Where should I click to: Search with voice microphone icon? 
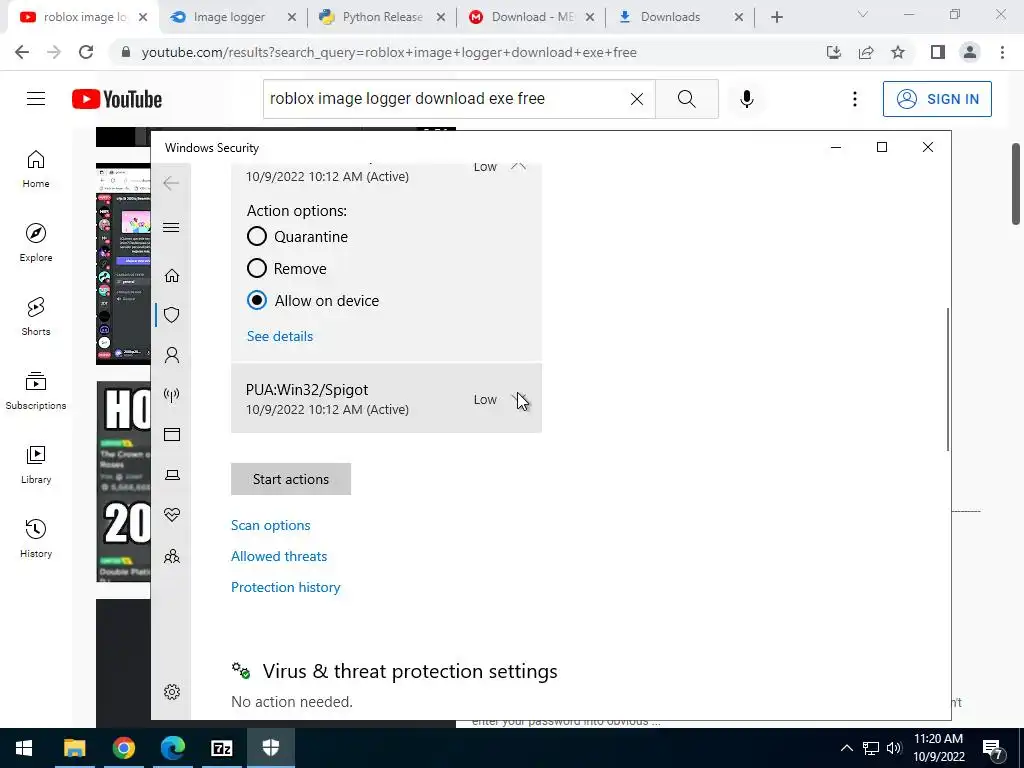[x=746, y=99]
